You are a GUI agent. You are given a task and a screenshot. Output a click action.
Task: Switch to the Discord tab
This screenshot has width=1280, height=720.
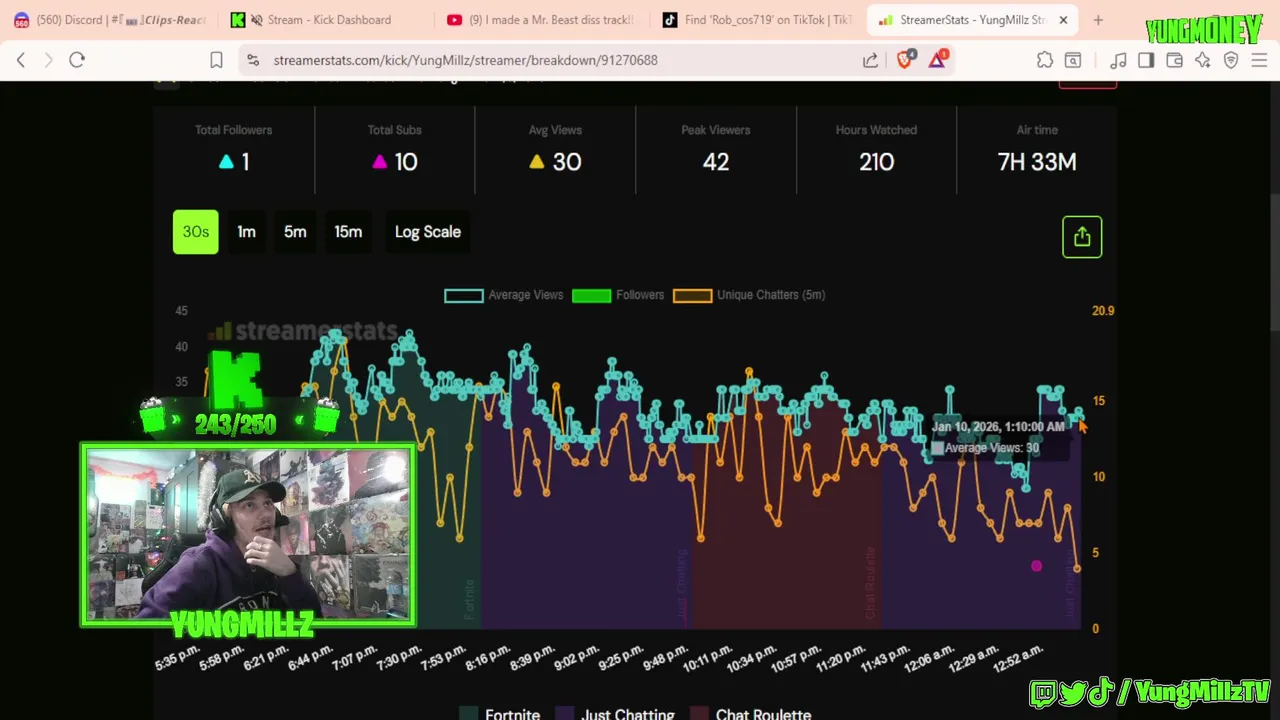pyautogui.click(x=108, y=20)
